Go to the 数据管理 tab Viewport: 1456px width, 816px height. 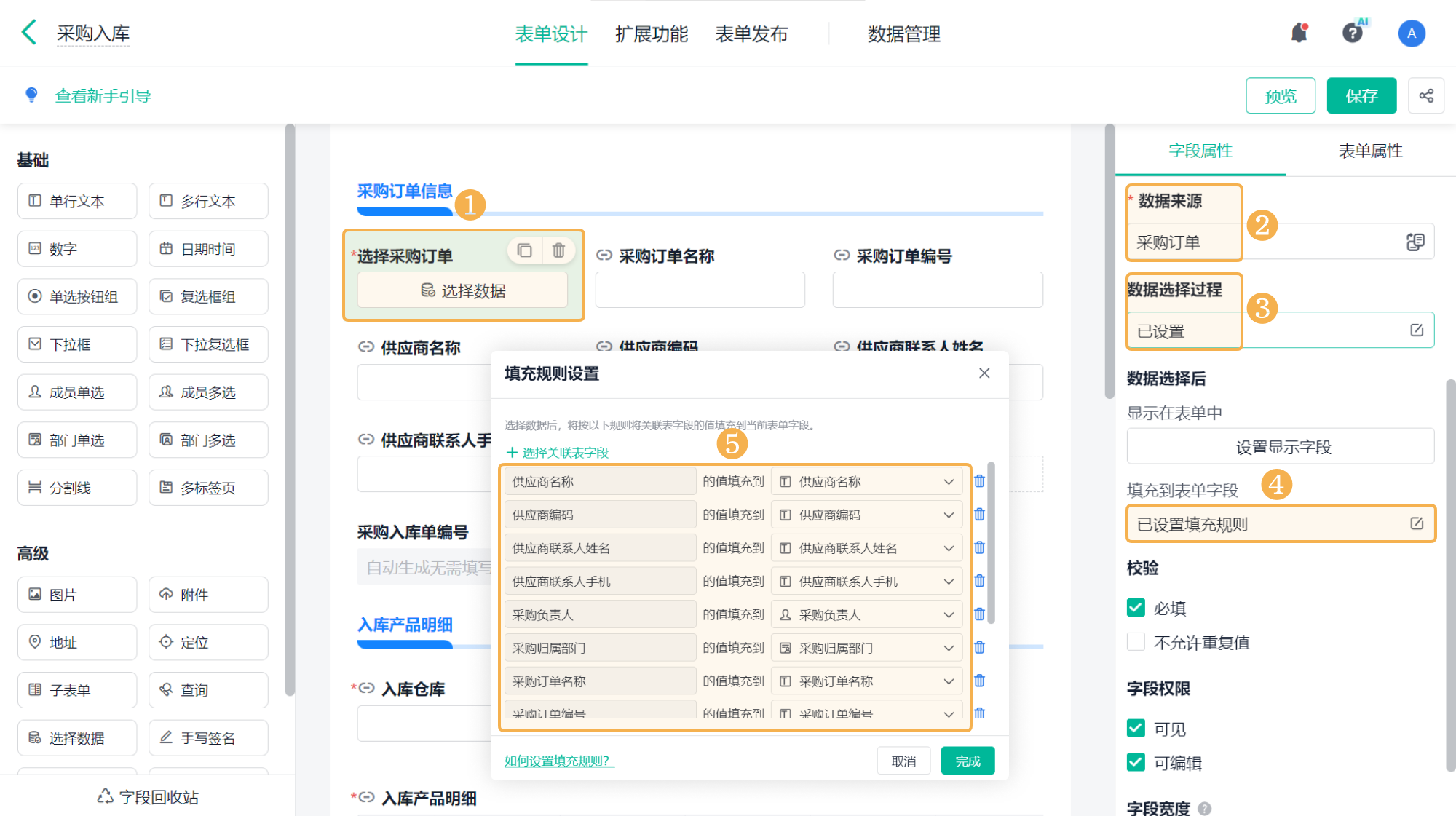pyautogui.click(x=903, y=34)
